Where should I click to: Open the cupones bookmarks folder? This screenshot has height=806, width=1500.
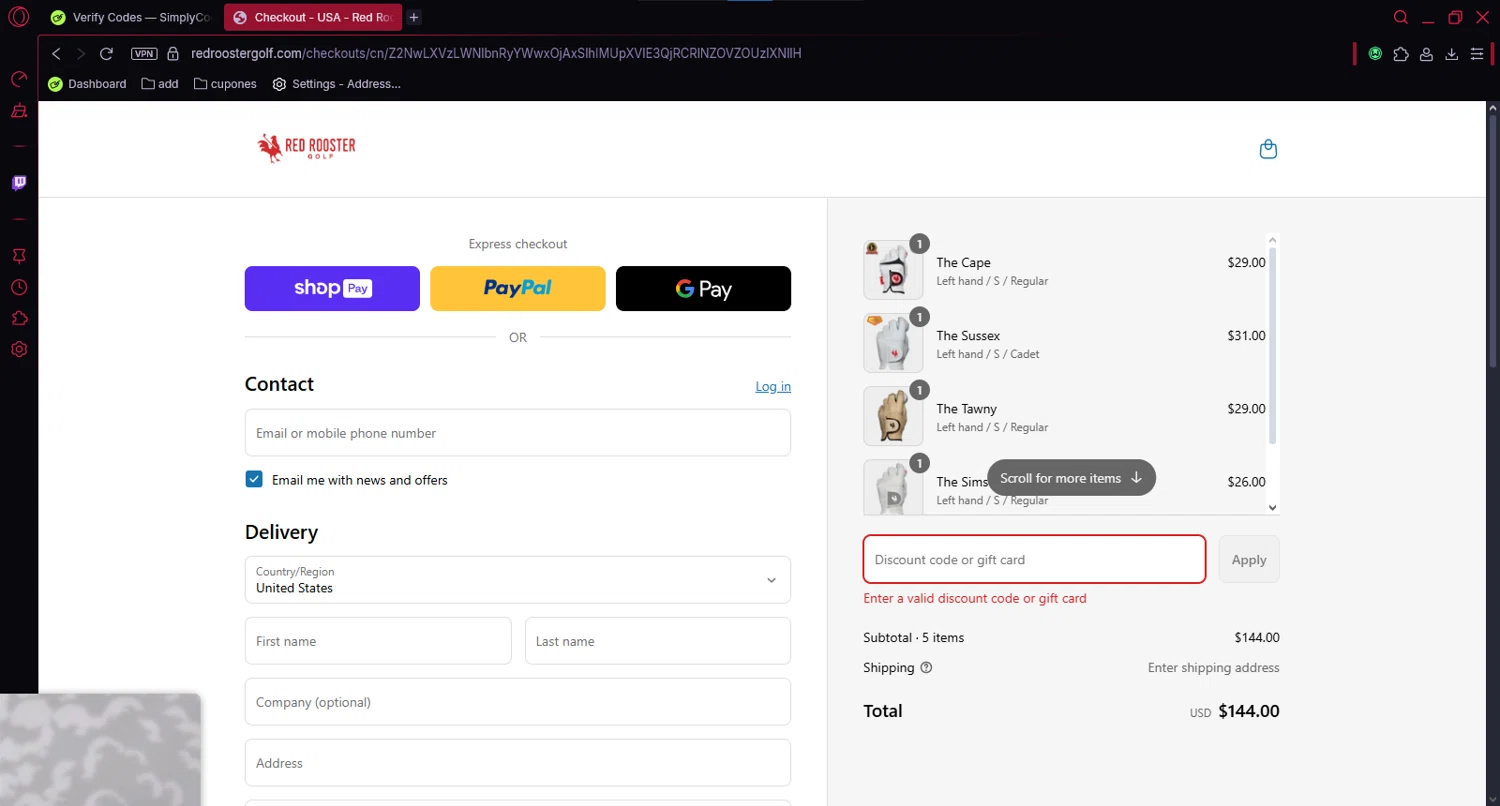[x=225, y=84]
